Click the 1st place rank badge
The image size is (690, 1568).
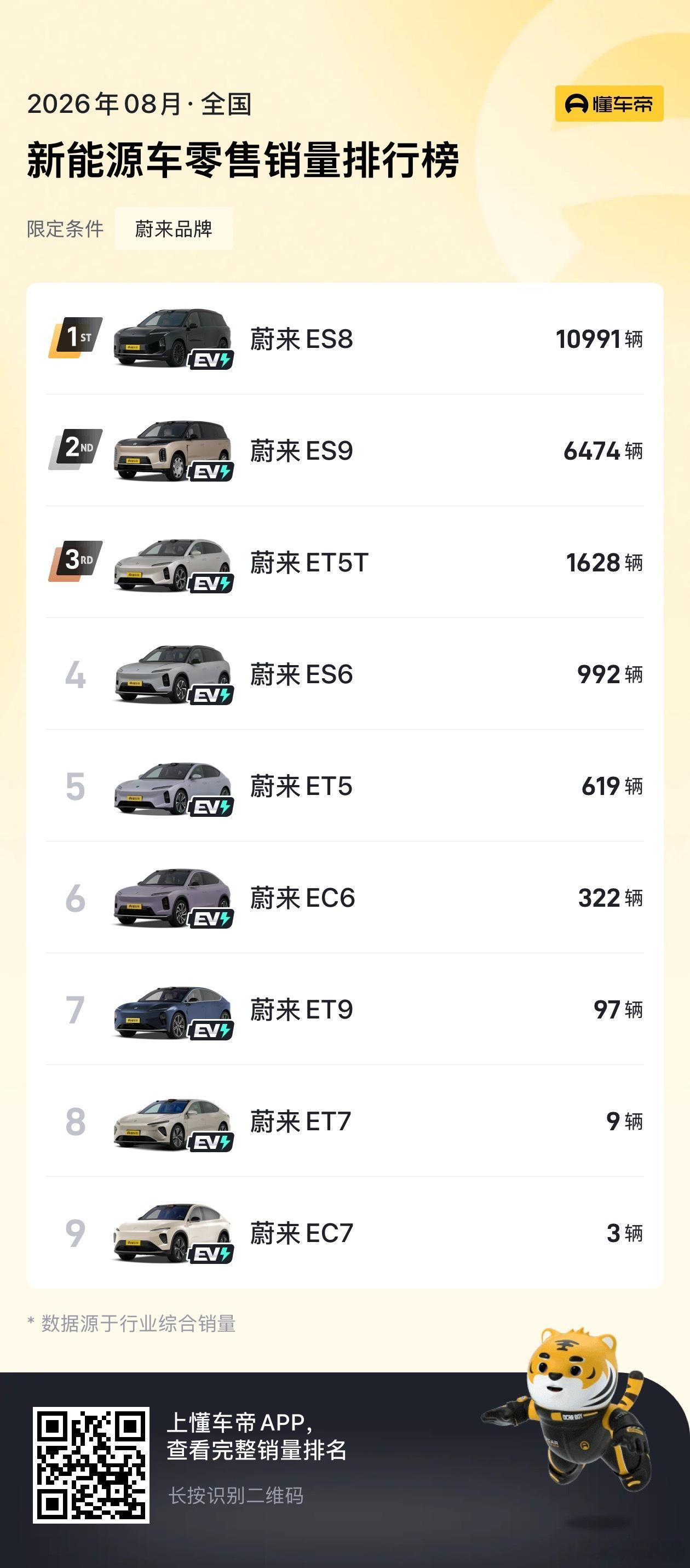[76, 337]
